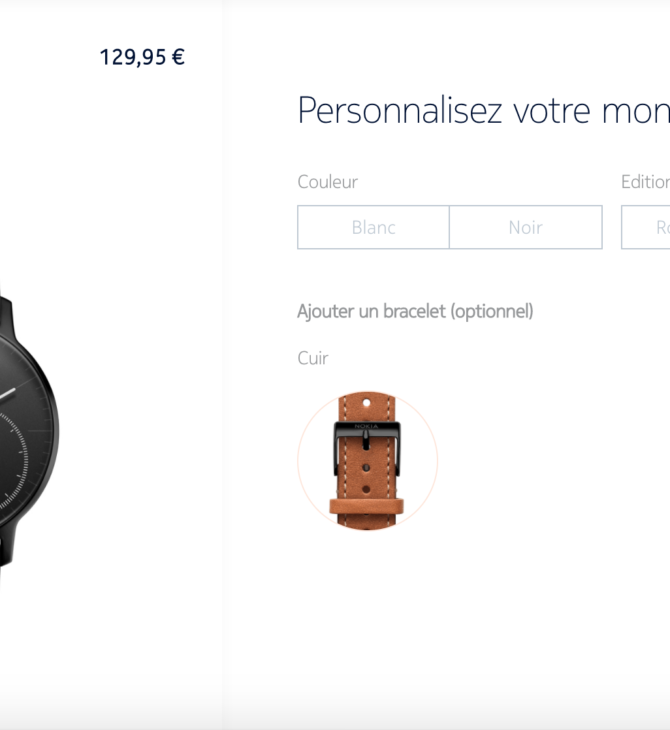Click the Cuir category label

313,358
